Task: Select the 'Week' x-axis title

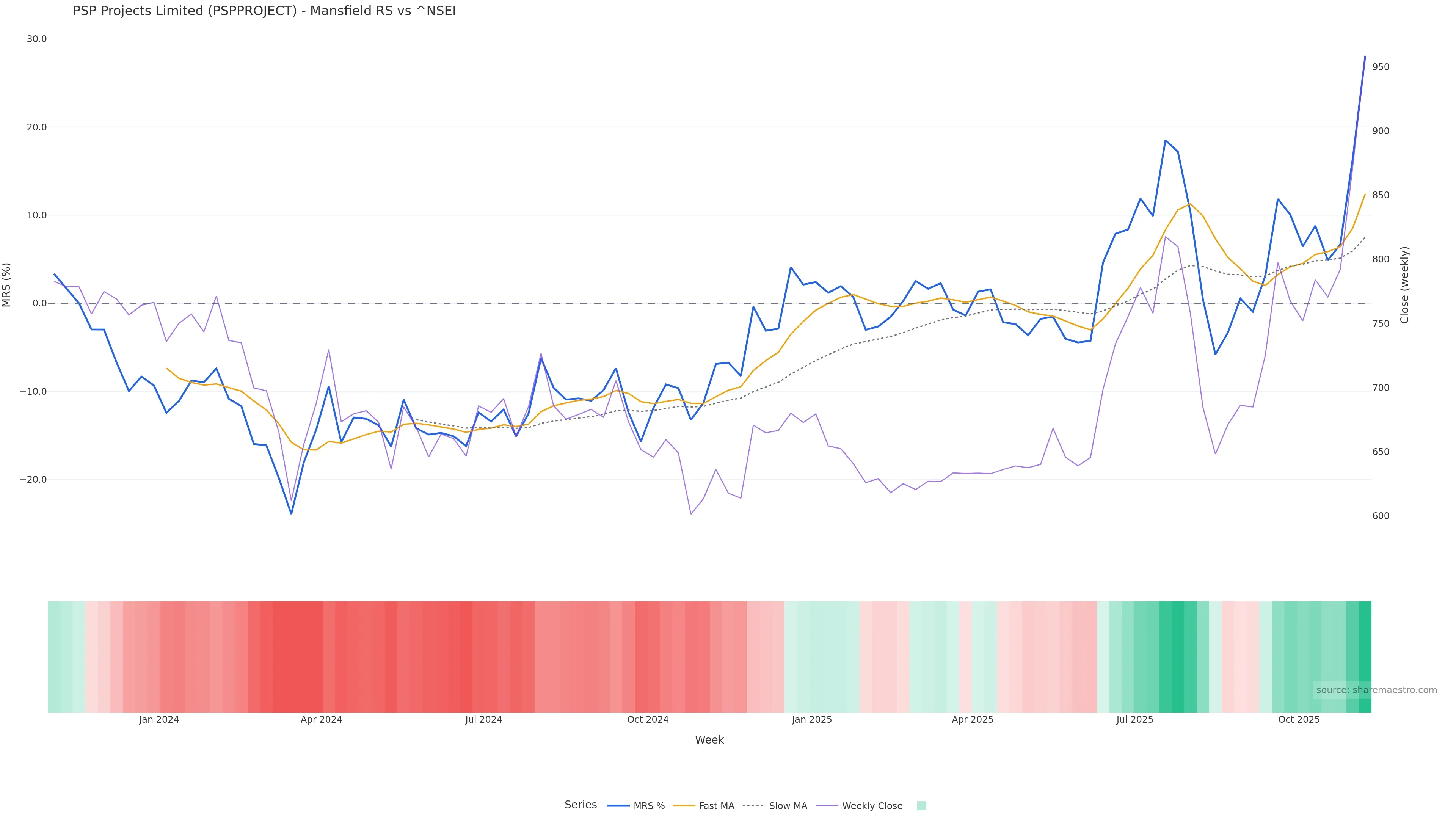Action: [709, 740]
